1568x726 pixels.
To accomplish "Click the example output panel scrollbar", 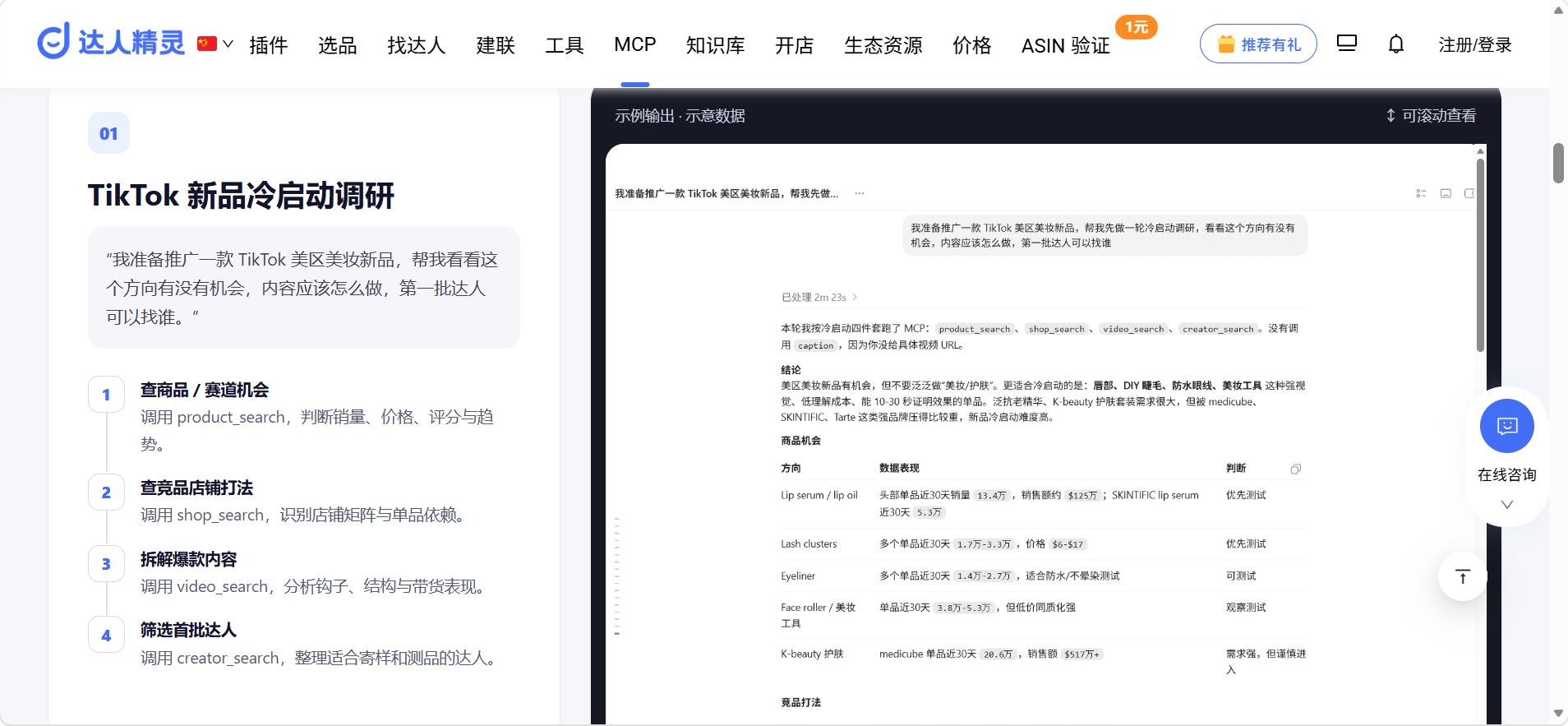I will click(1480, 256).
